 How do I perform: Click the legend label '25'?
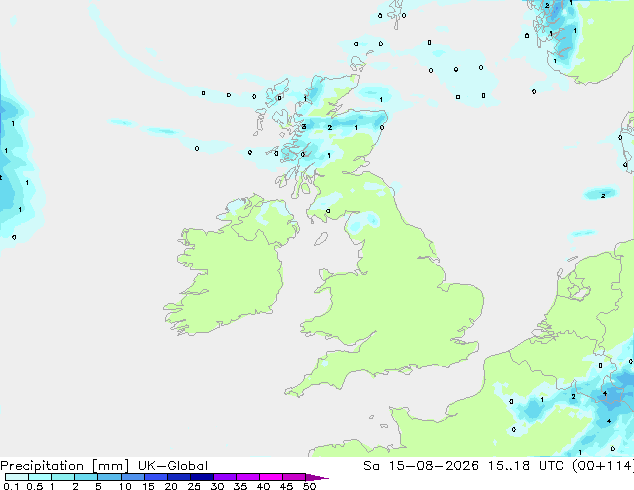pos(194,486)
